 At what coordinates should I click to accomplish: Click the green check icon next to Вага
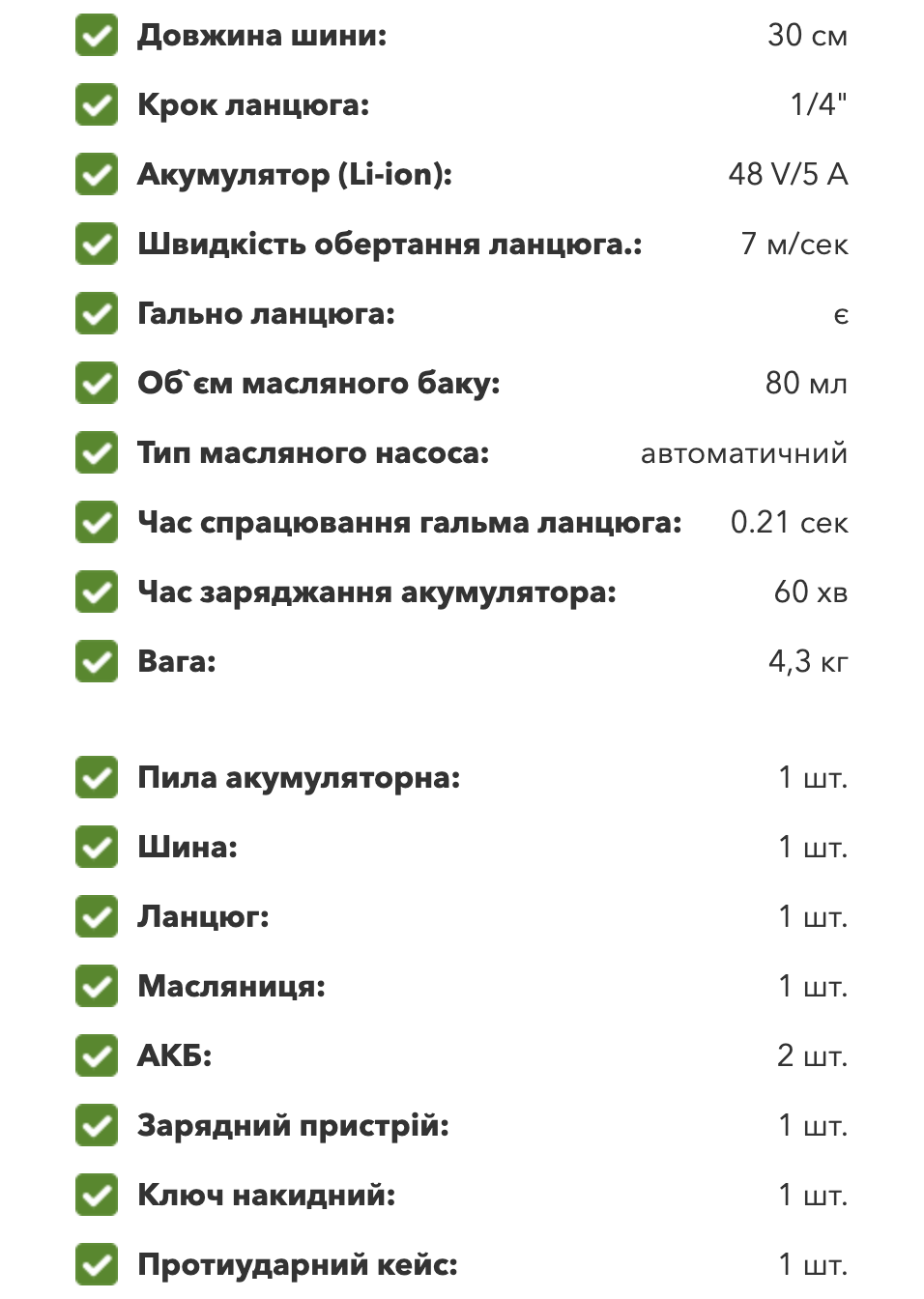[97, 662]
